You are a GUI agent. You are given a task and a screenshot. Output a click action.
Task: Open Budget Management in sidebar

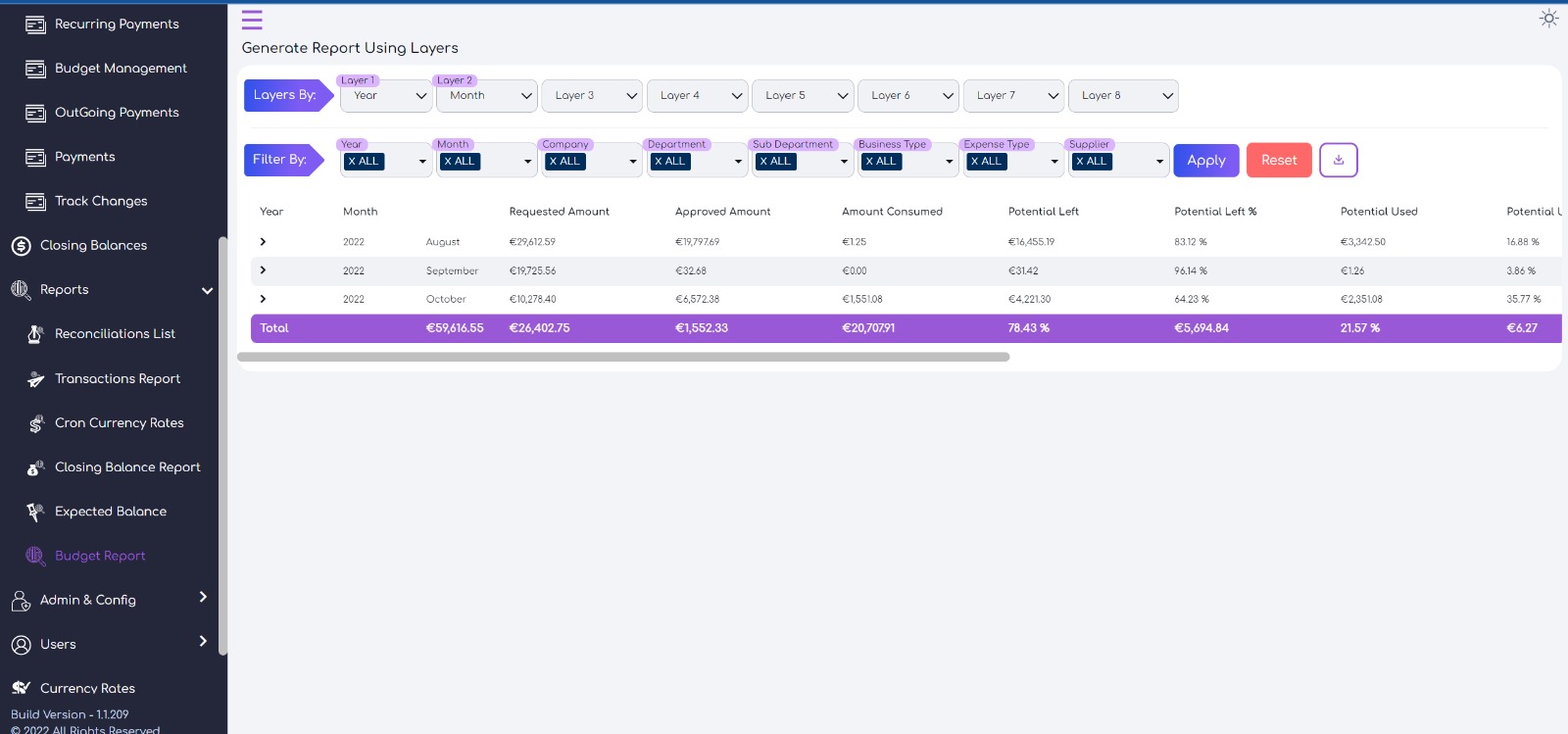[120, 69]
